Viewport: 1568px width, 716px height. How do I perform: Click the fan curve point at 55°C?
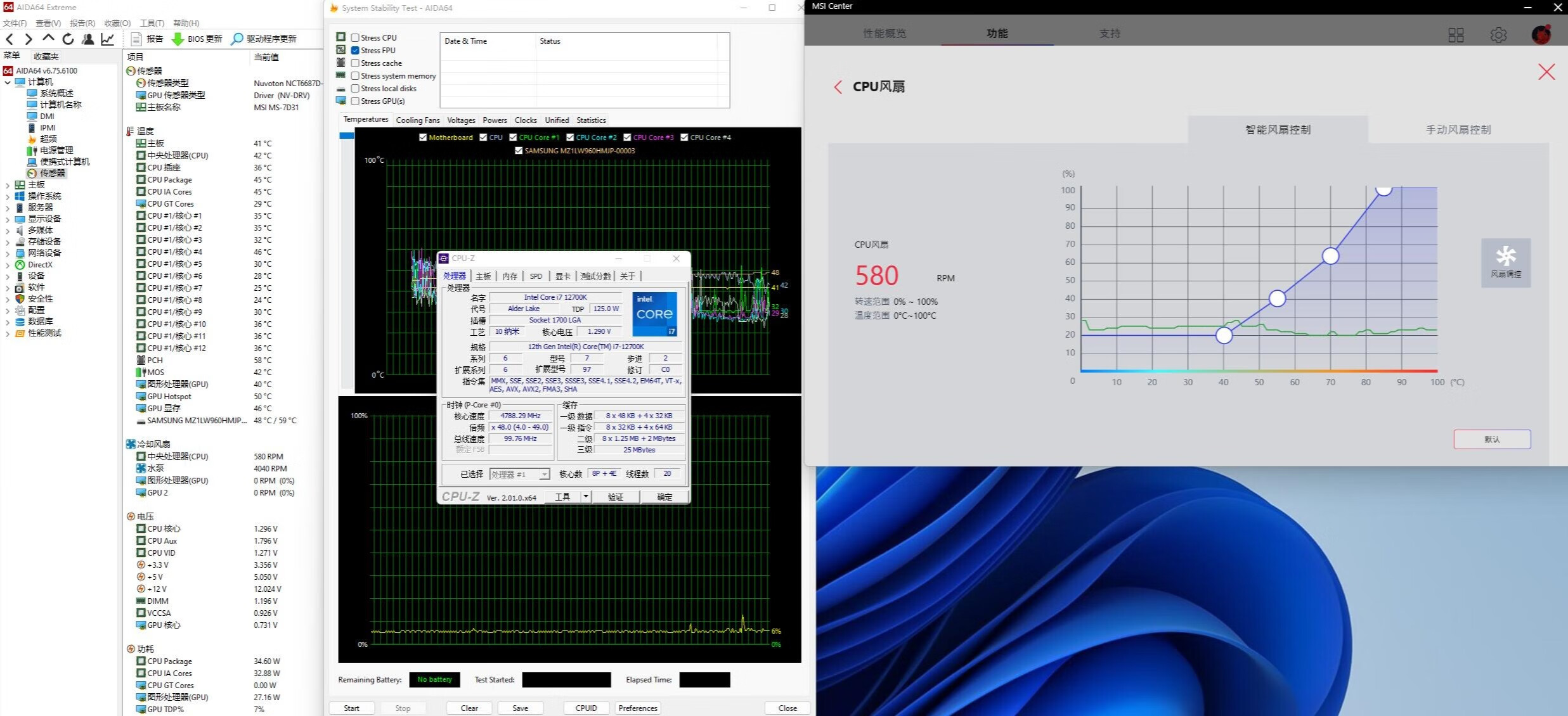click(1277, 298)
